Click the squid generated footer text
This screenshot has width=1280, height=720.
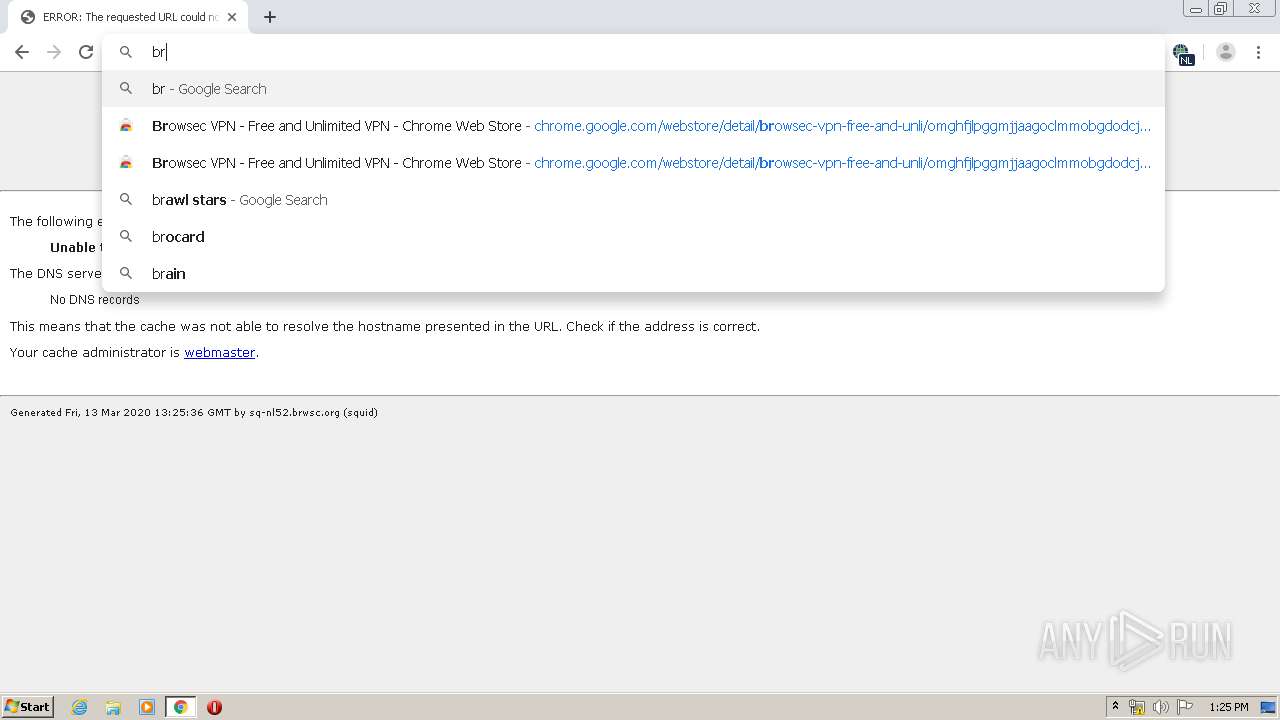point(194,412)
